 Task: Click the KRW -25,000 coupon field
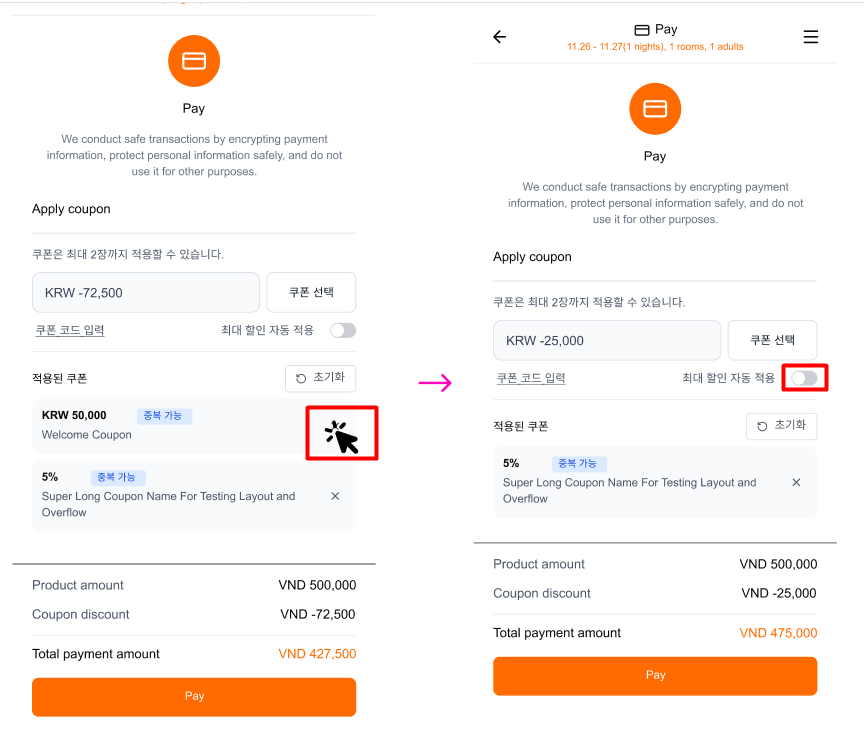607,340
